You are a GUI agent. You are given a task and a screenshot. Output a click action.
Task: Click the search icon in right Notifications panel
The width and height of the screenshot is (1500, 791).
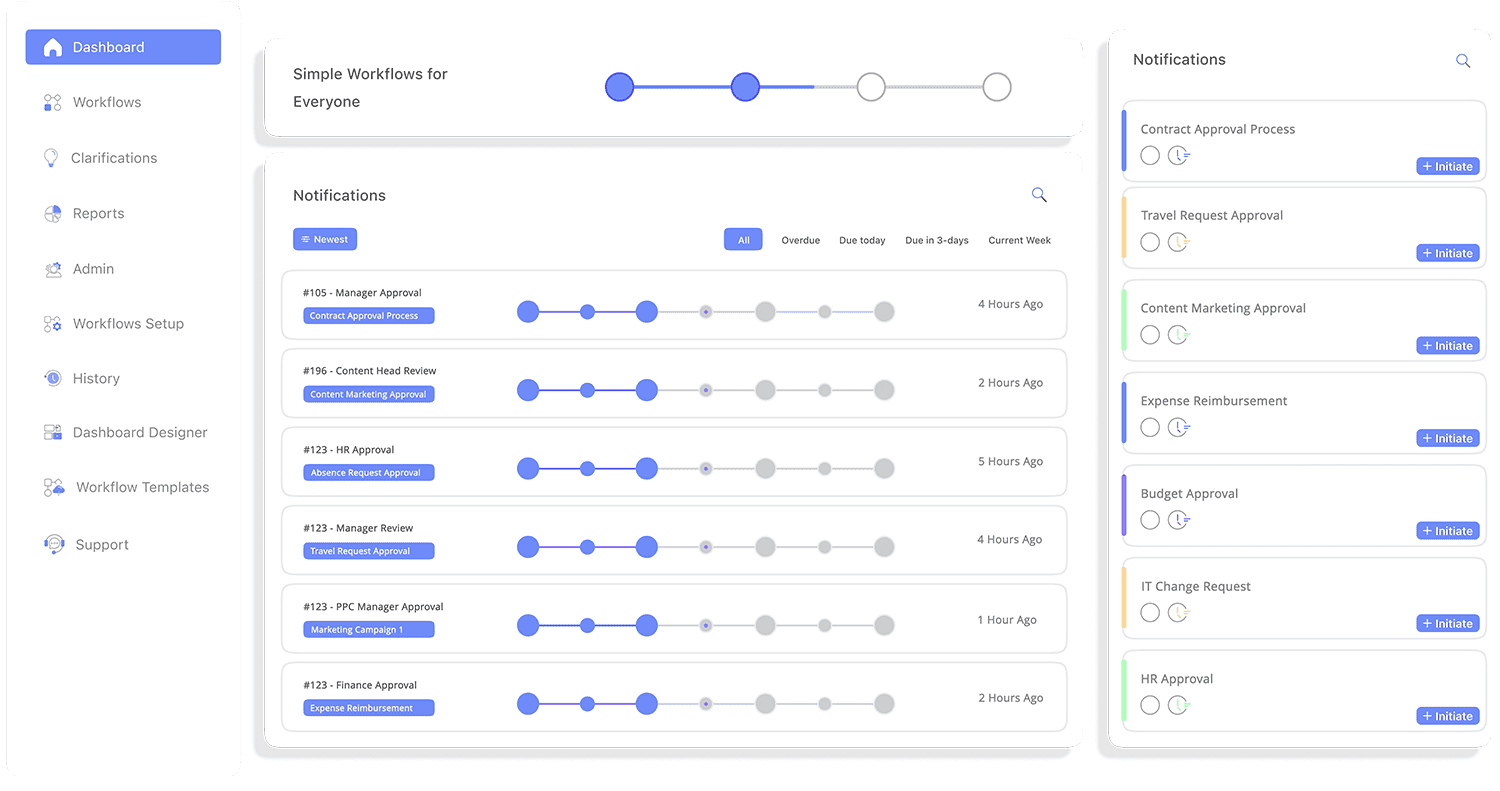coord(1463,61)
